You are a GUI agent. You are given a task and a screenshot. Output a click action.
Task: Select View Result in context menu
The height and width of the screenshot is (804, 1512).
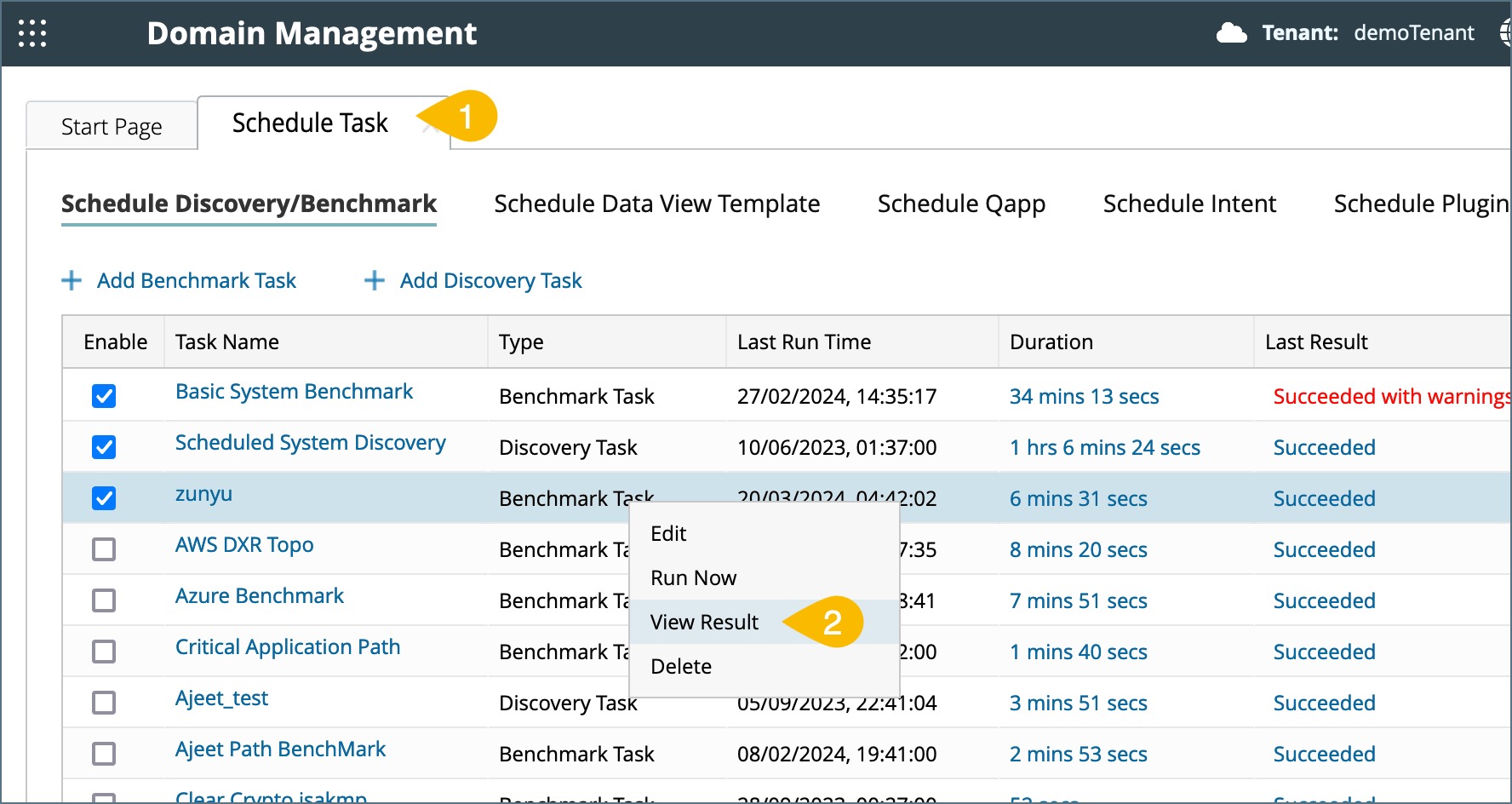pyautogui.click(x=704, y=623)
